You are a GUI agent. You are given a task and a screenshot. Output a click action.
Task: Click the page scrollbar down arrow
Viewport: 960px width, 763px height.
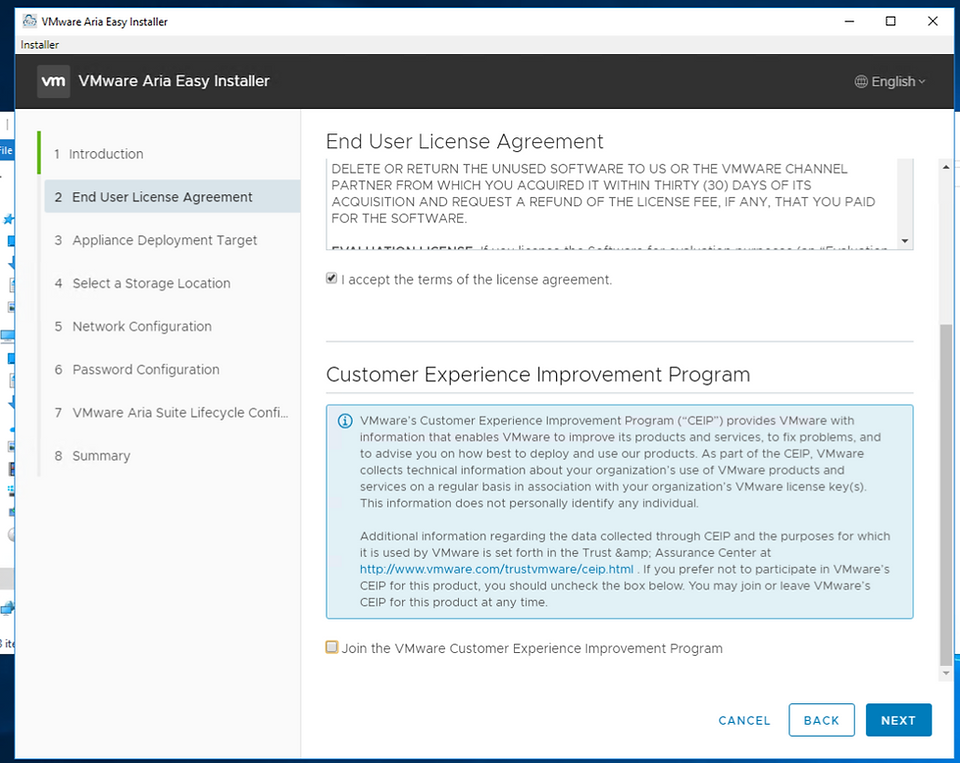[x=946, y=673]
